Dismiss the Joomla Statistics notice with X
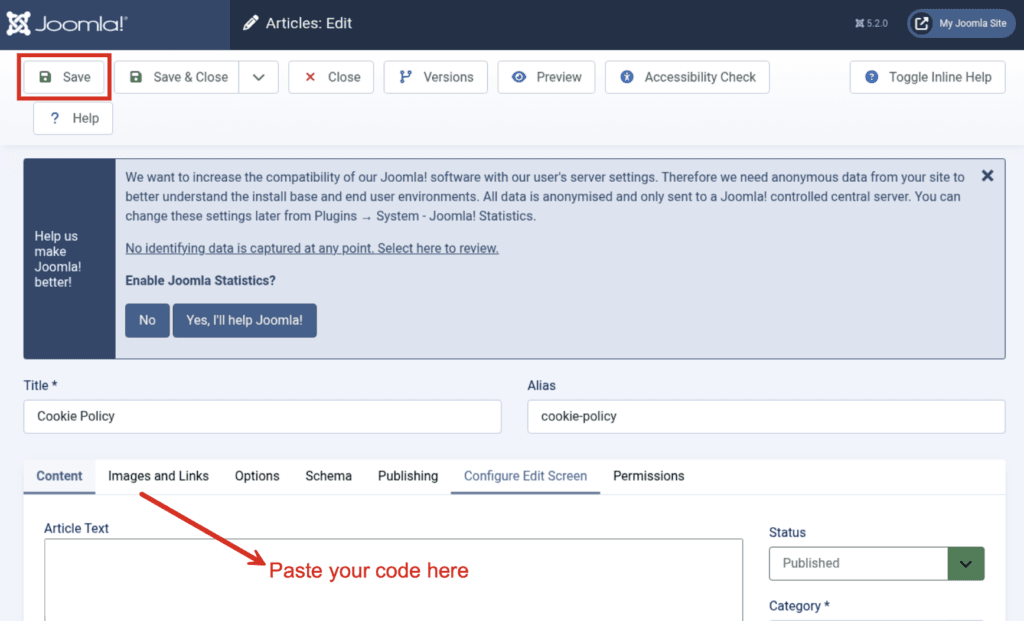 click(x=987, y=176)
